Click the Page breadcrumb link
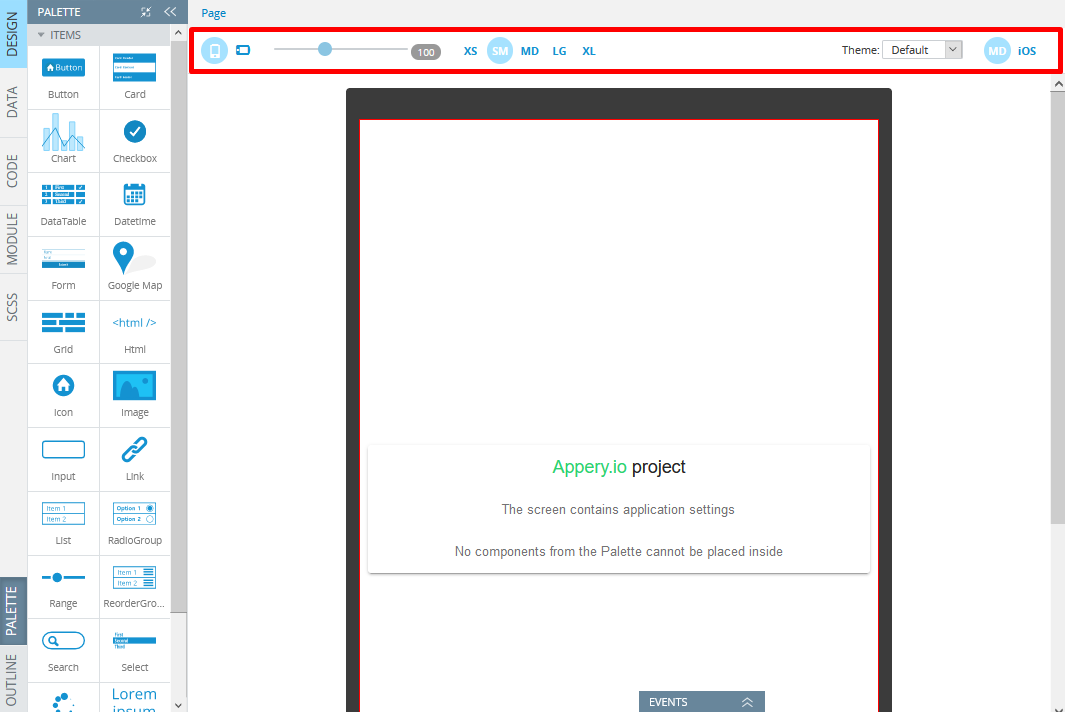 click(213, 13)
